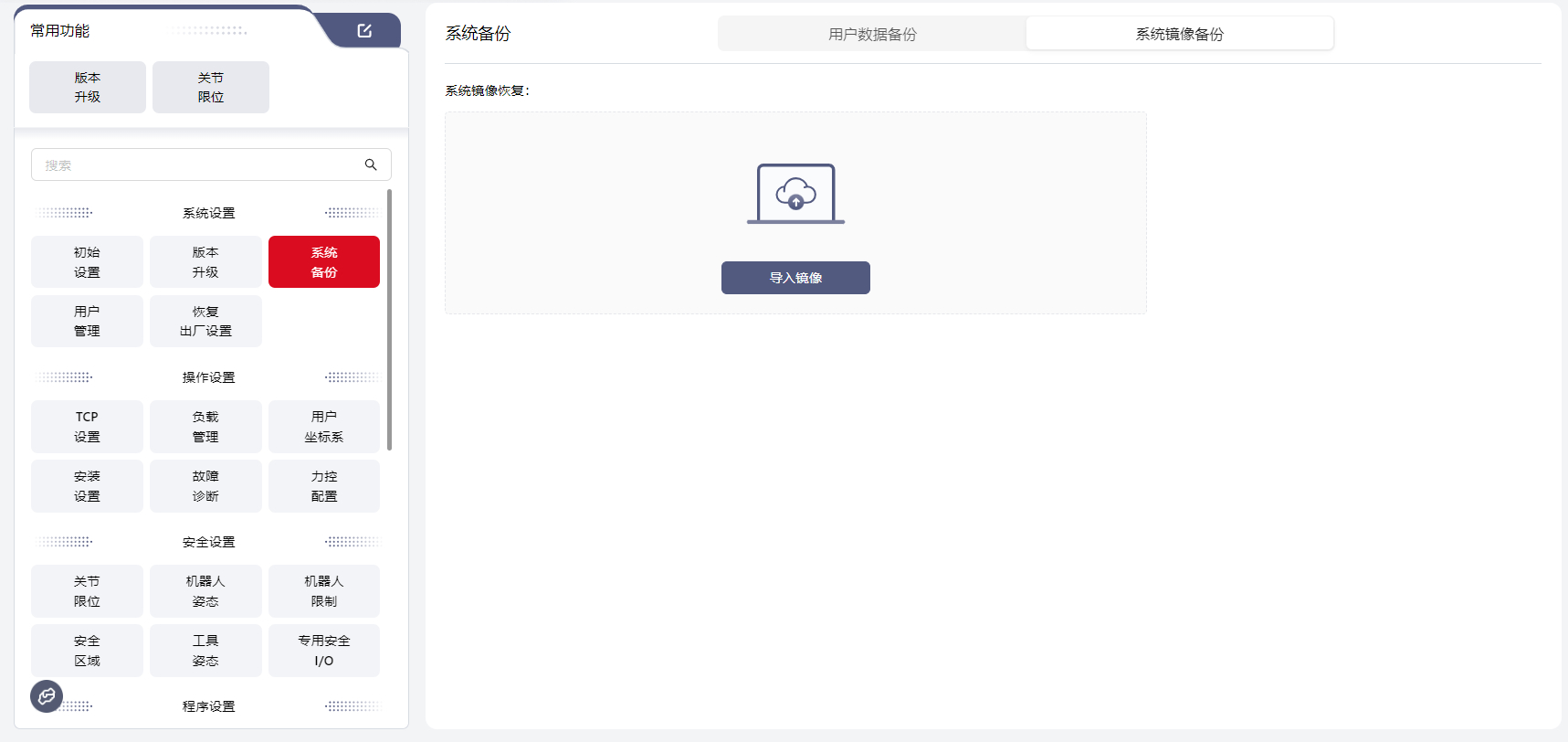Image resolution: width=1568 pixels, height=742 pixels.
Task: Open the 版本升级 shortcut in 常用功能
Action: click(x=88, y=88)
